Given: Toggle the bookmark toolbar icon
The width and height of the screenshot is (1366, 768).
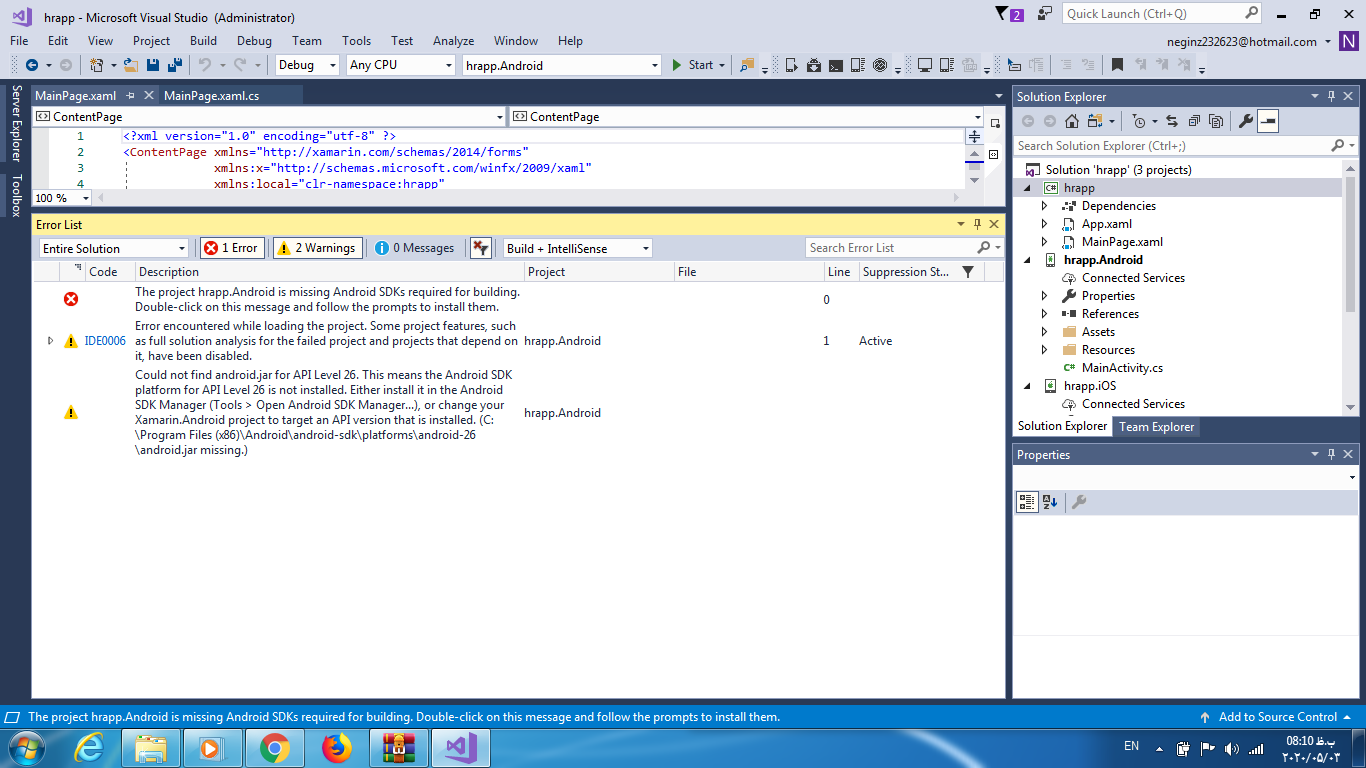Looking at the screenshot, I should point(1117,65).
